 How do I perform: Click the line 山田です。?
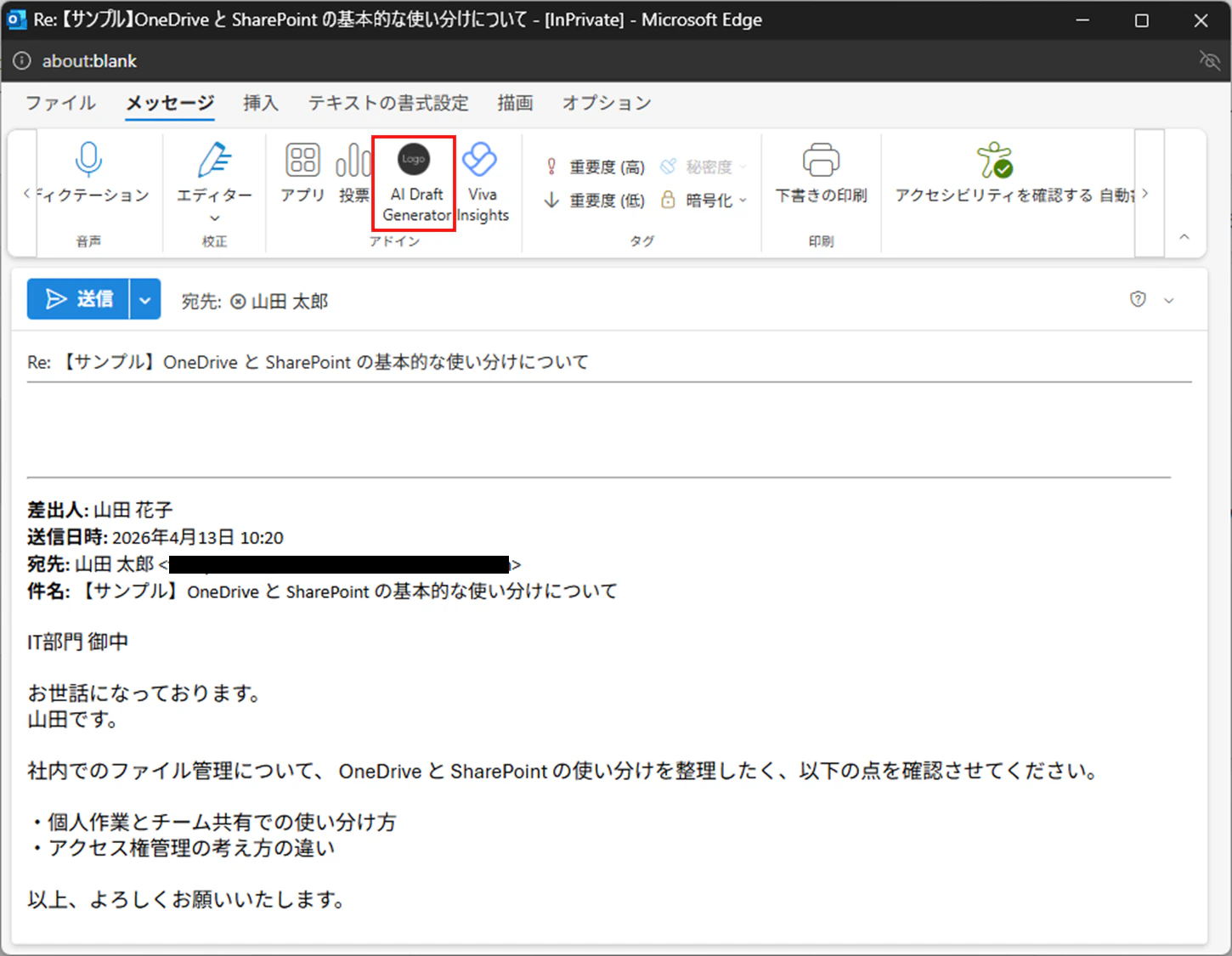pos(74,720)
